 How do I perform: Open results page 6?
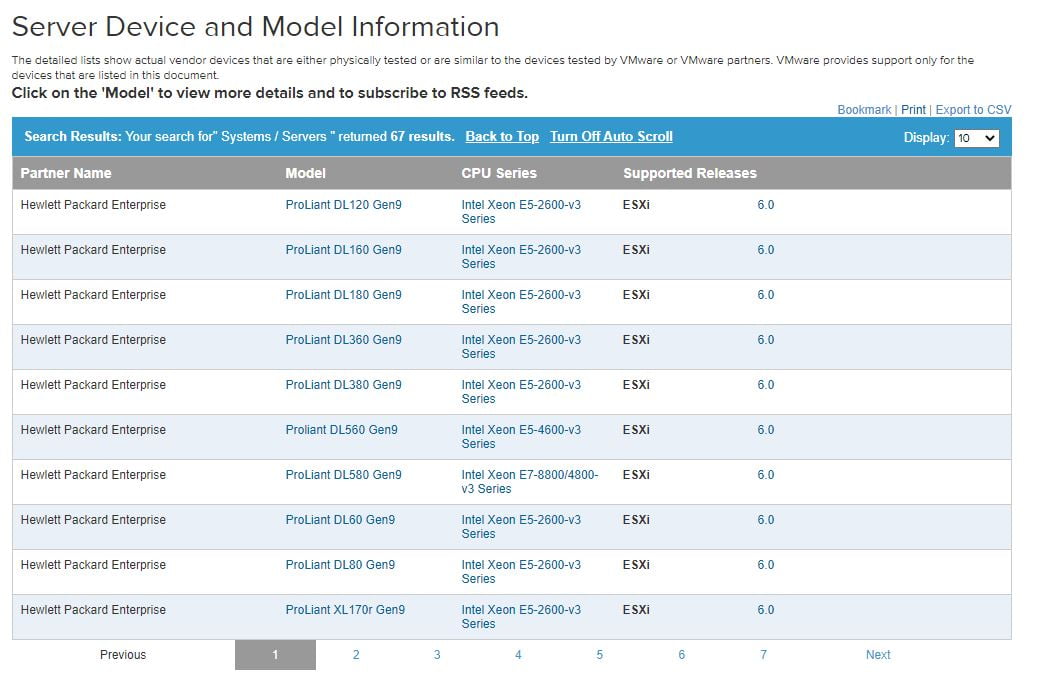tap(682, 655)
